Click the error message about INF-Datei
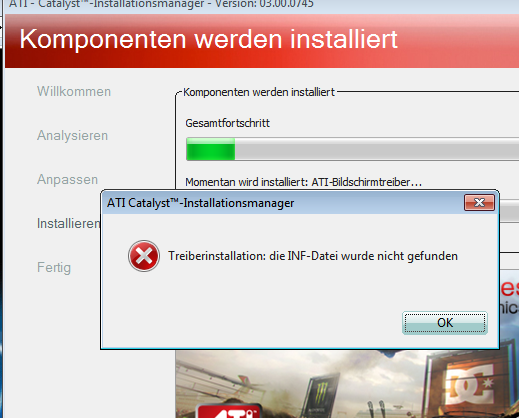 [x=313, y=256]
